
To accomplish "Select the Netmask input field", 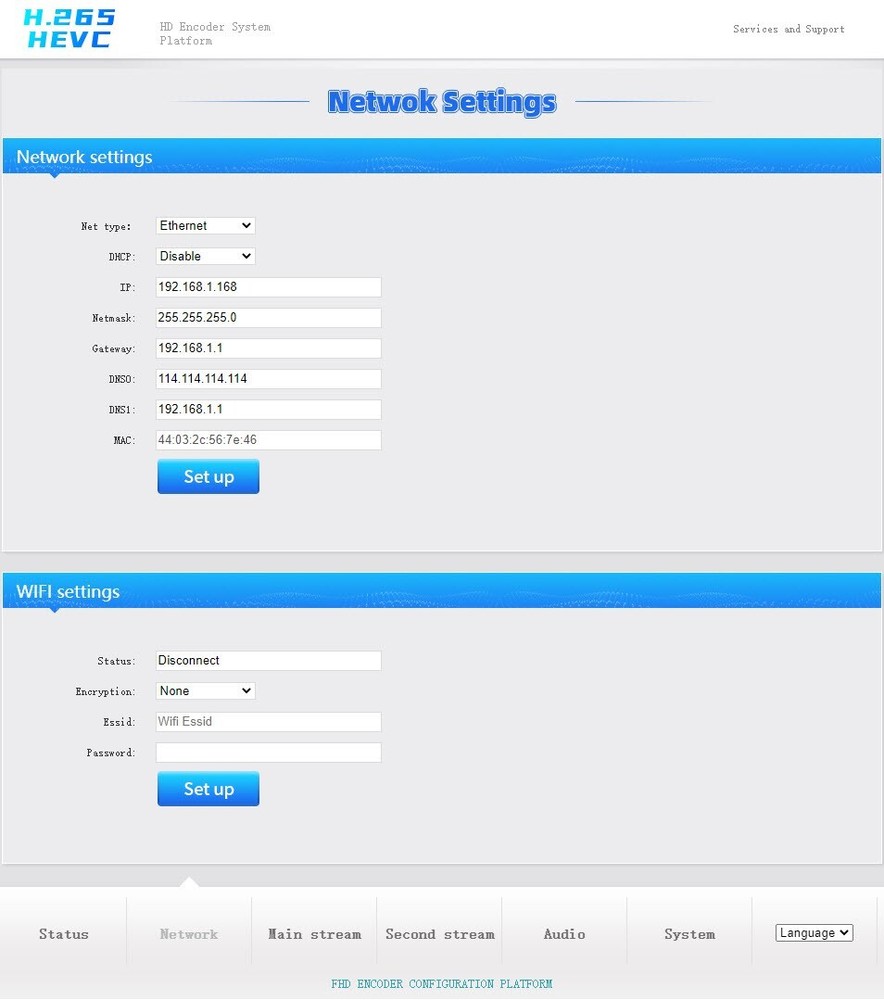I will click(x=268, y=317).
